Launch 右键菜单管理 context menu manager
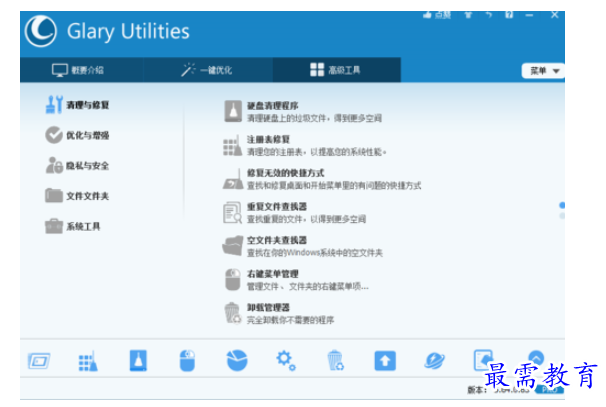606x407 pixels. (x=296, y=280)
